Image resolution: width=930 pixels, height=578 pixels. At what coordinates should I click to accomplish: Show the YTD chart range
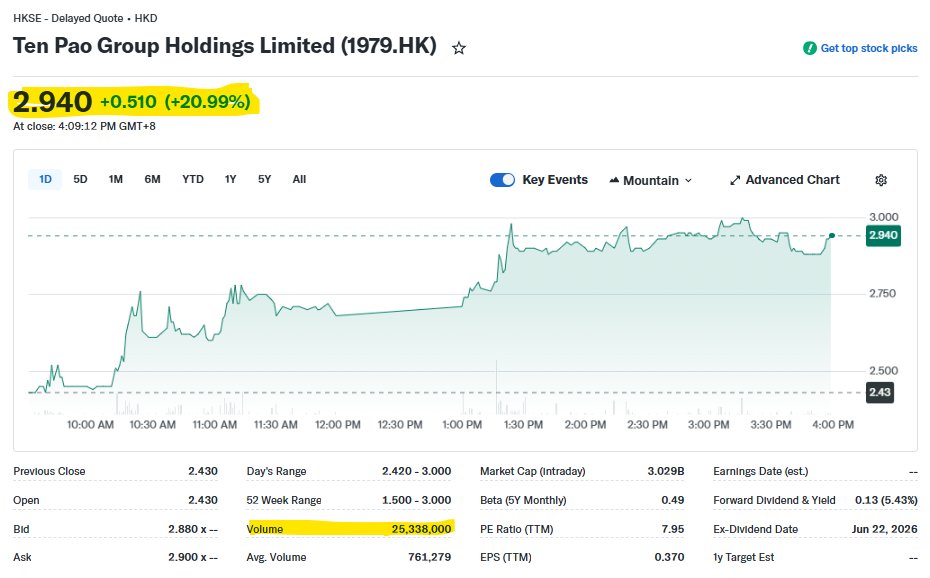[x=193, y=179]
